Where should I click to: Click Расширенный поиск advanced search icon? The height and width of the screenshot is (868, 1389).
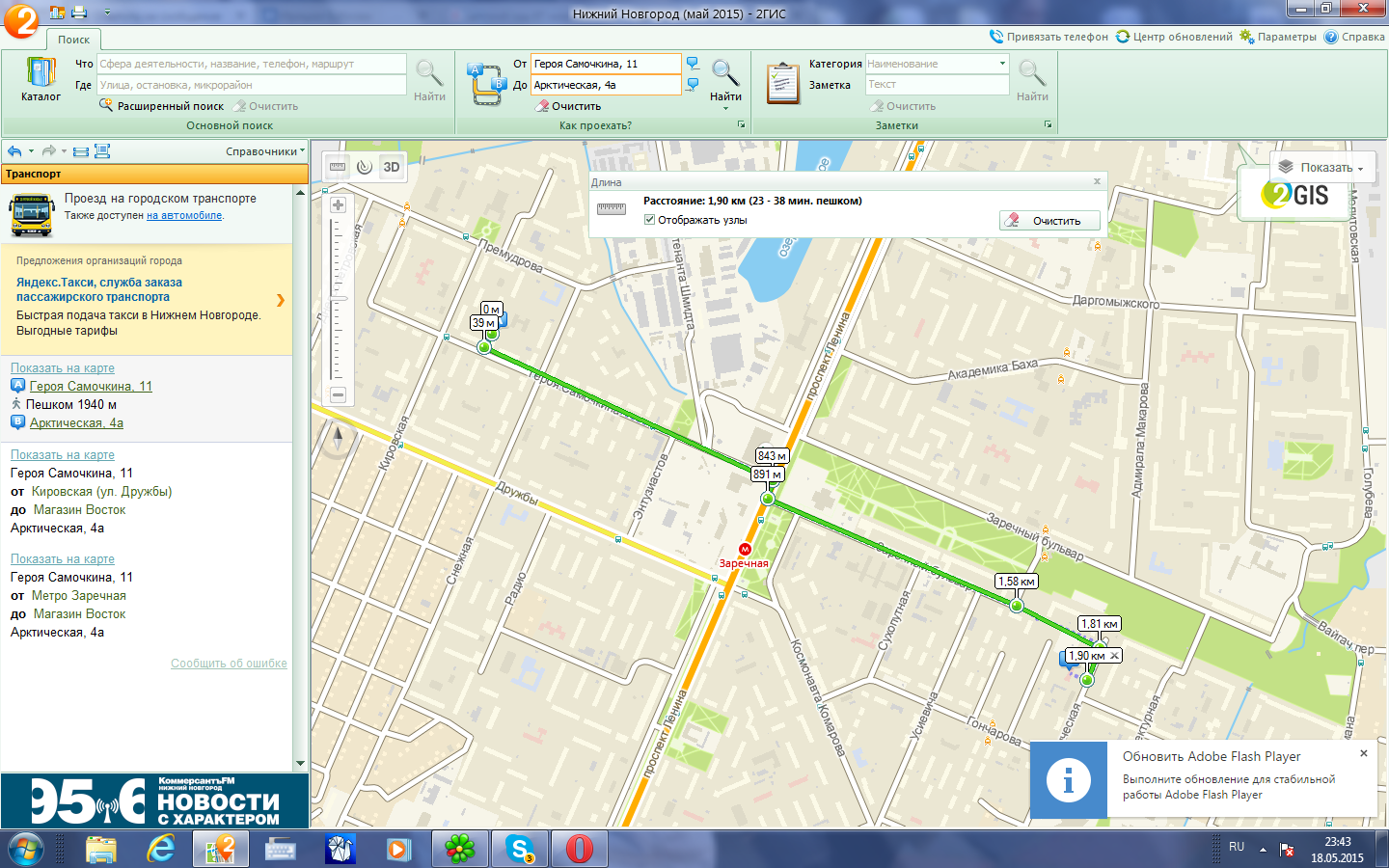point(106,105)
